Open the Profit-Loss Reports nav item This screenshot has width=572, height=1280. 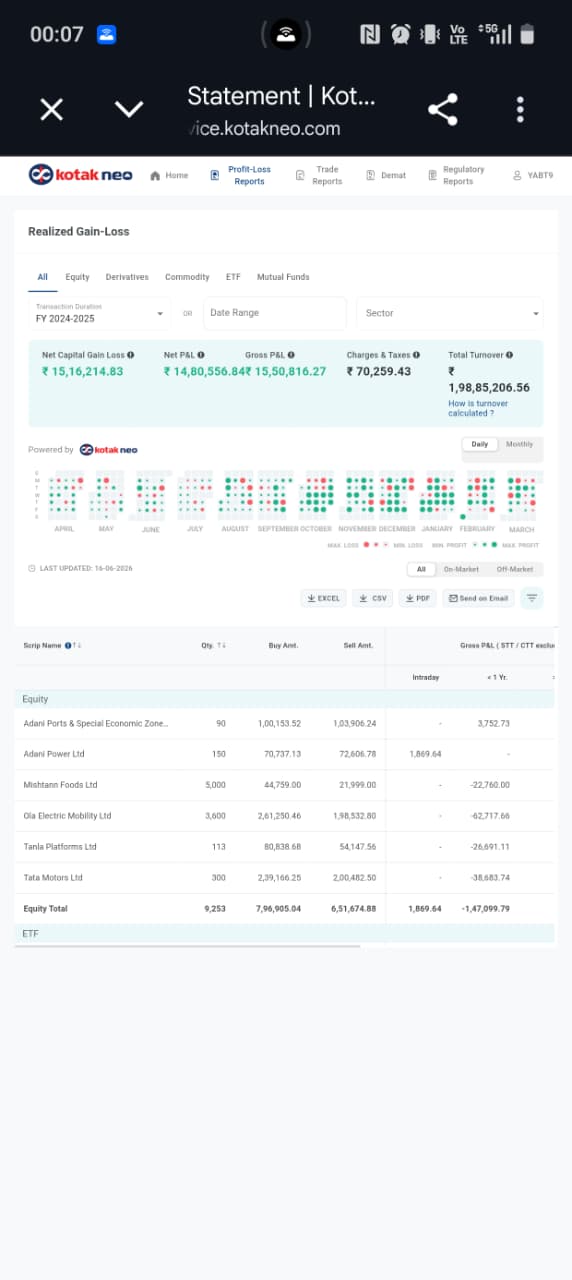coord(241,175)
